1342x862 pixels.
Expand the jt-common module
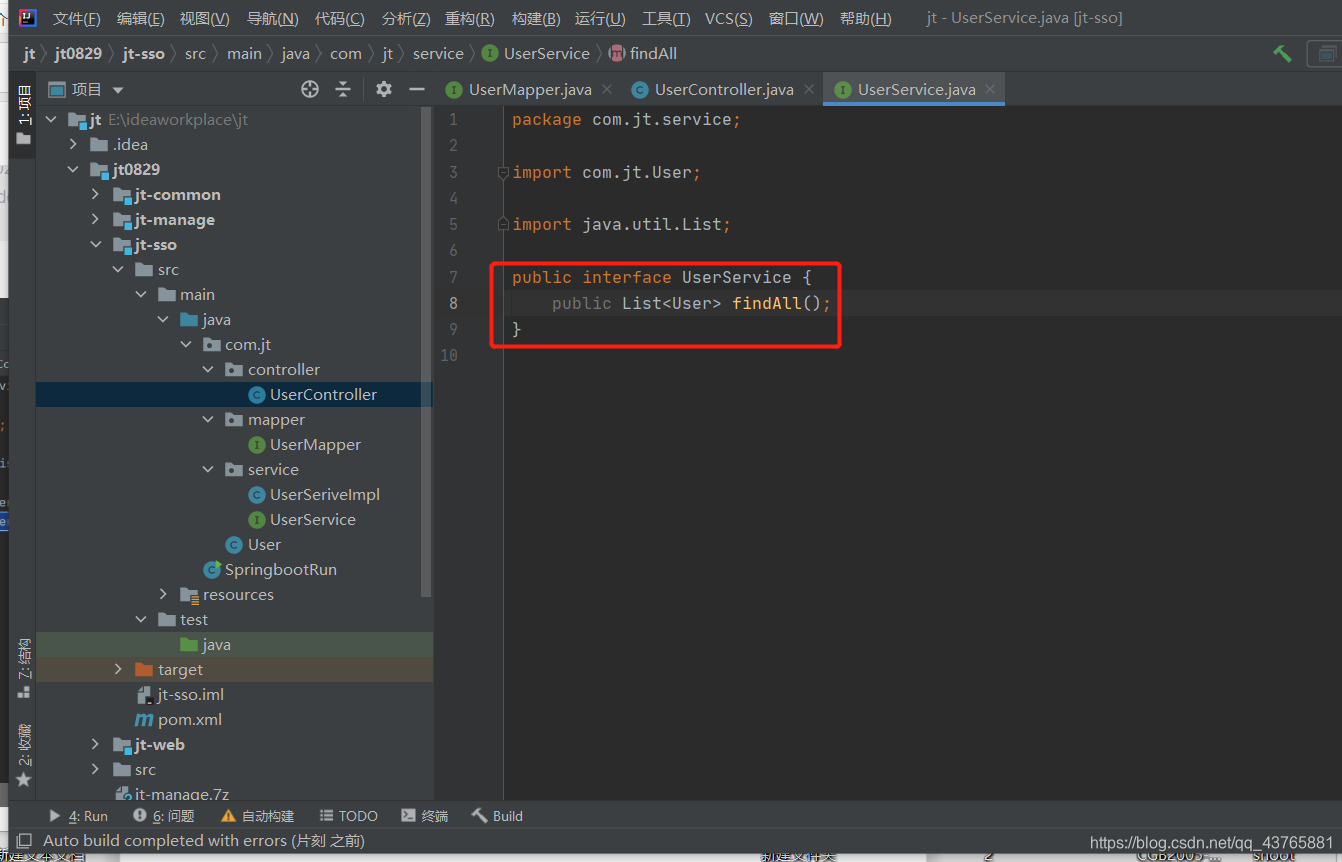coord(95,194)
